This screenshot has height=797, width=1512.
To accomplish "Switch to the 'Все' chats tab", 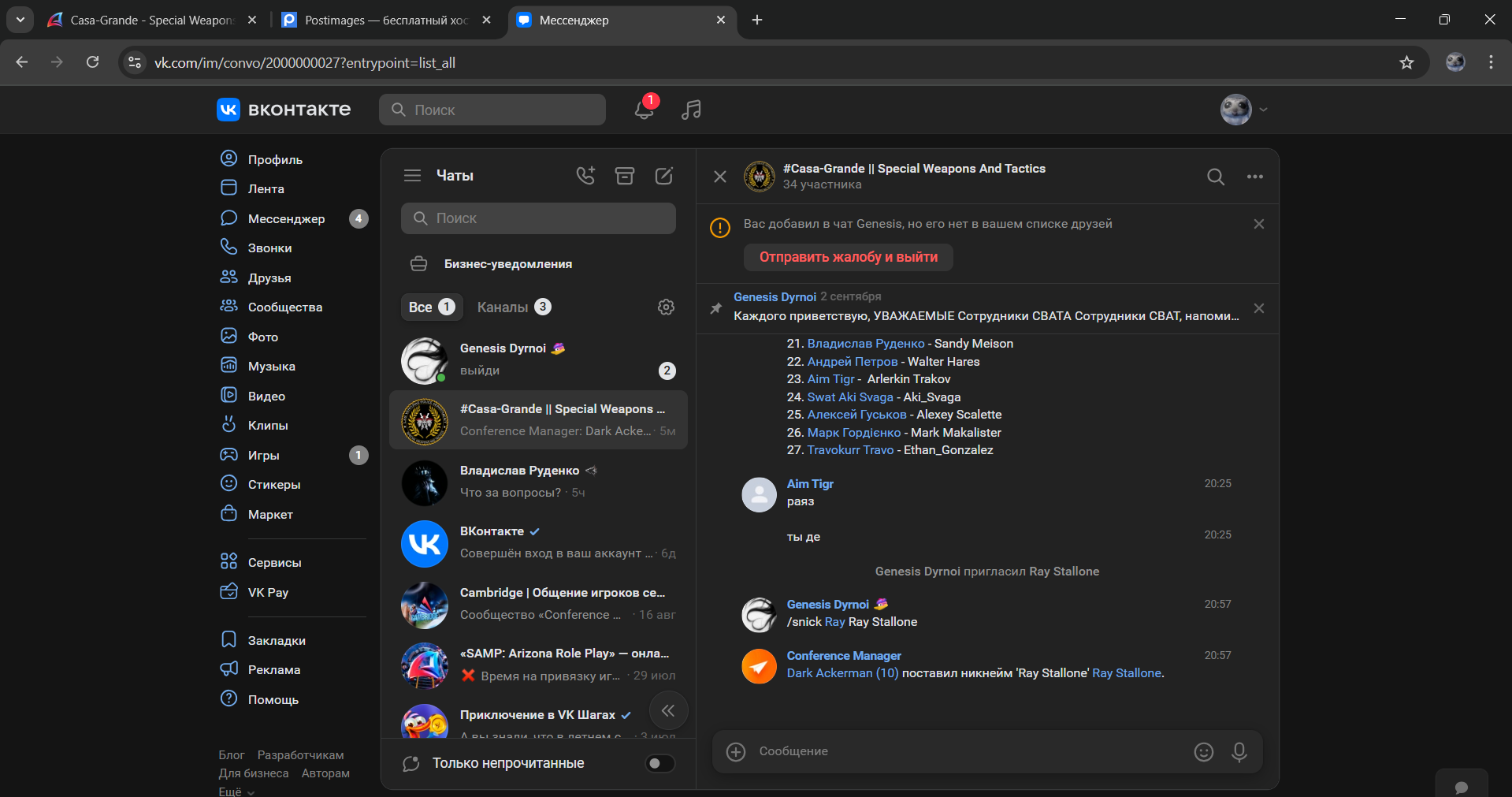I will [431, 307].
